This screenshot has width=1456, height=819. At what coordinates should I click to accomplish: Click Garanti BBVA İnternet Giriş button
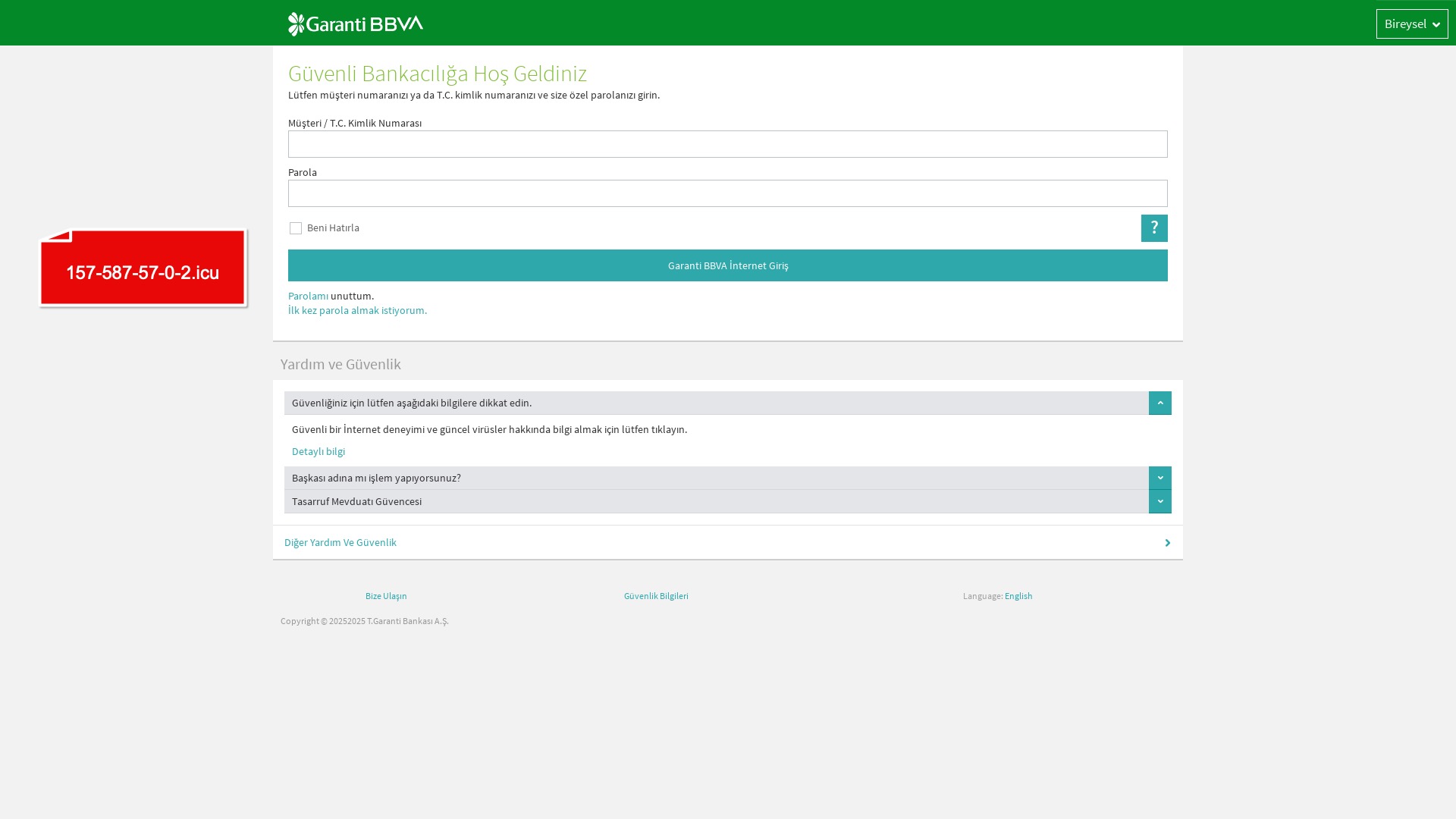click(x=728, y=265)
